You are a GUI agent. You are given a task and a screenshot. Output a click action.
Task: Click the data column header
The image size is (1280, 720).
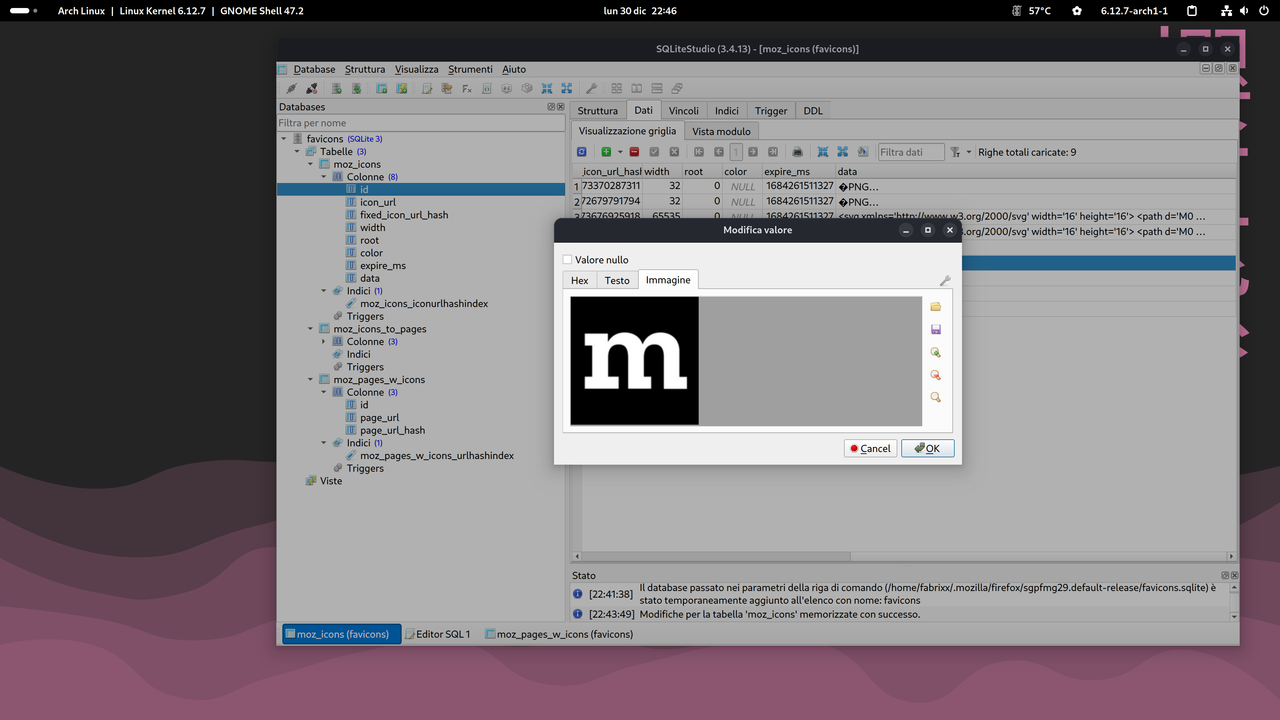click(1034, 172)
